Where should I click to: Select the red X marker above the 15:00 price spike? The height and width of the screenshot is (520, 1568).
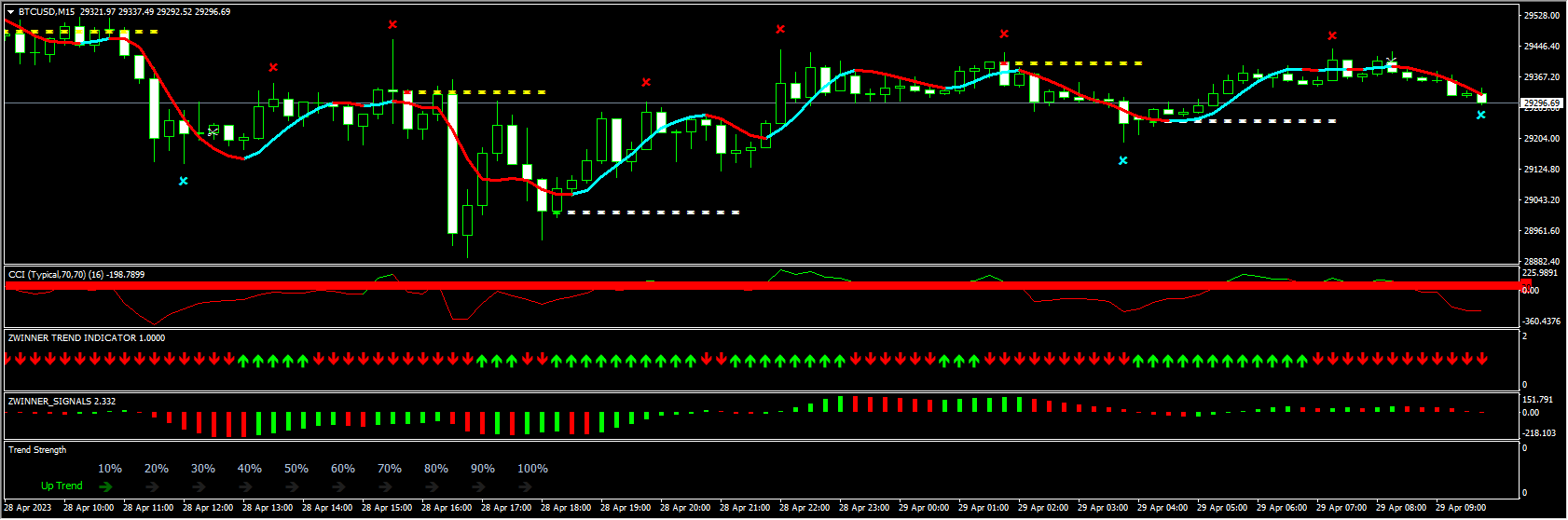392,24
